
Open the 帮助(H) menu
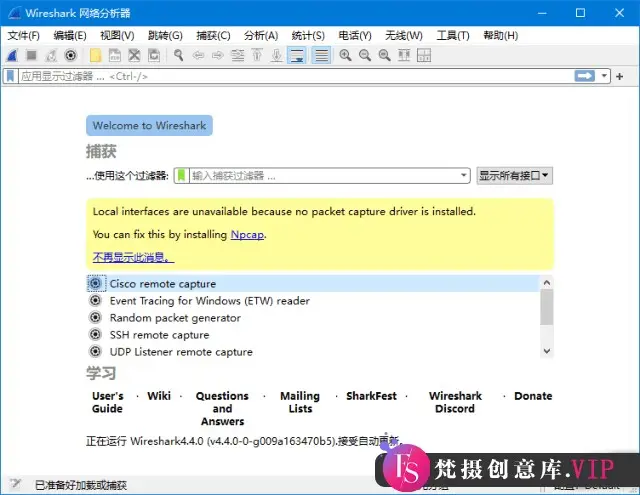[500, 36]
